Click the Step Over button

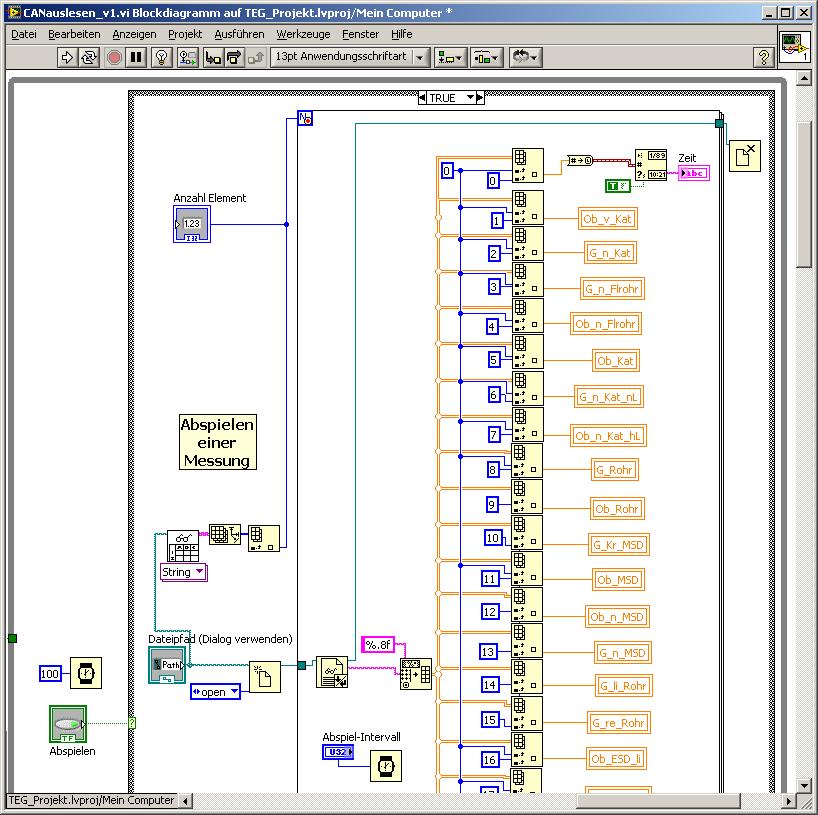pyautogui.click(x=234, y=57)
